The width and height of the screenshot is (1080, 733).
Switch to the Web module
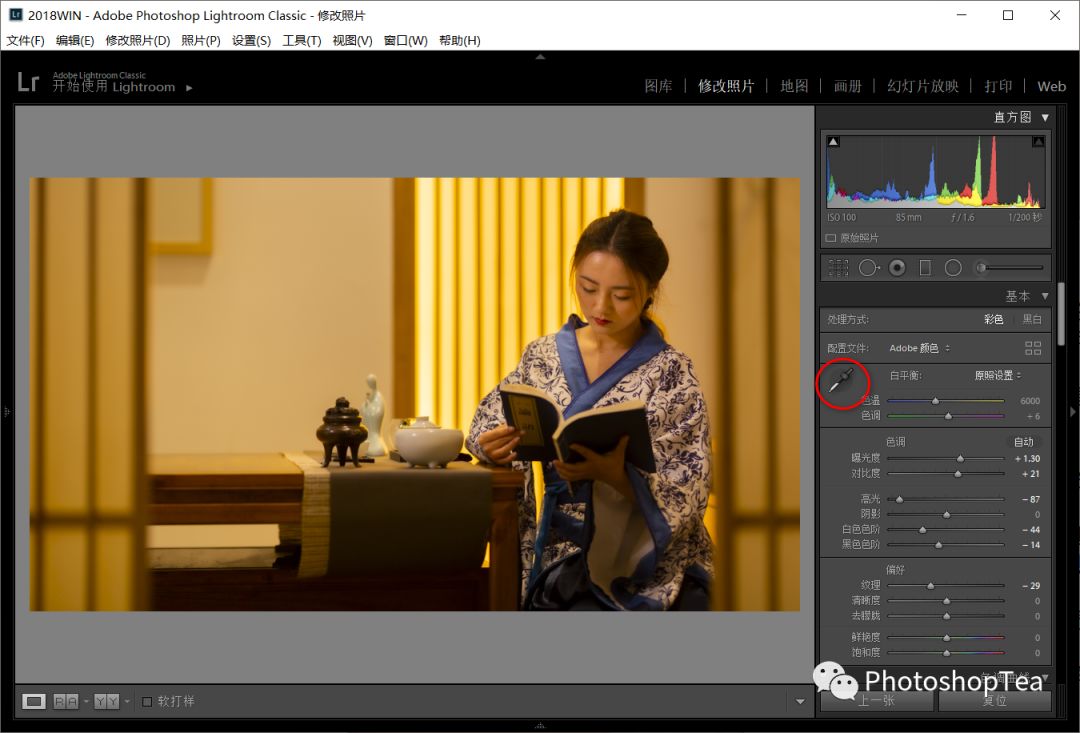[1052, 86]
